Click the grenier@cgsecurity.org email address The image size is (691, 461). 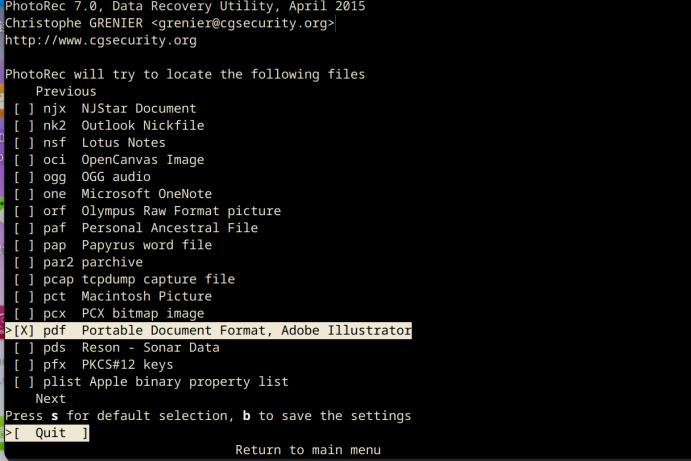[x=242, y=23]
